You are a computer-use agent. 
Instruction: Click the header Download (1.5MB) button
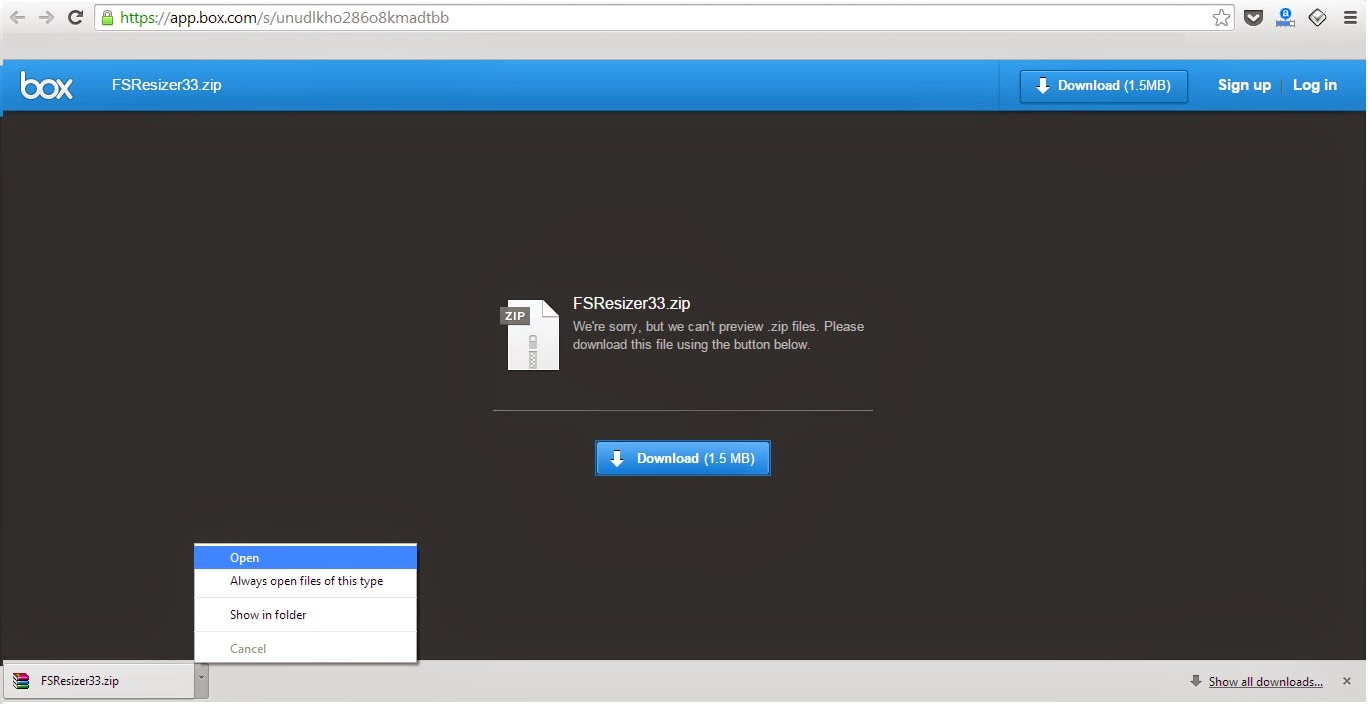tap(1103, 86)
